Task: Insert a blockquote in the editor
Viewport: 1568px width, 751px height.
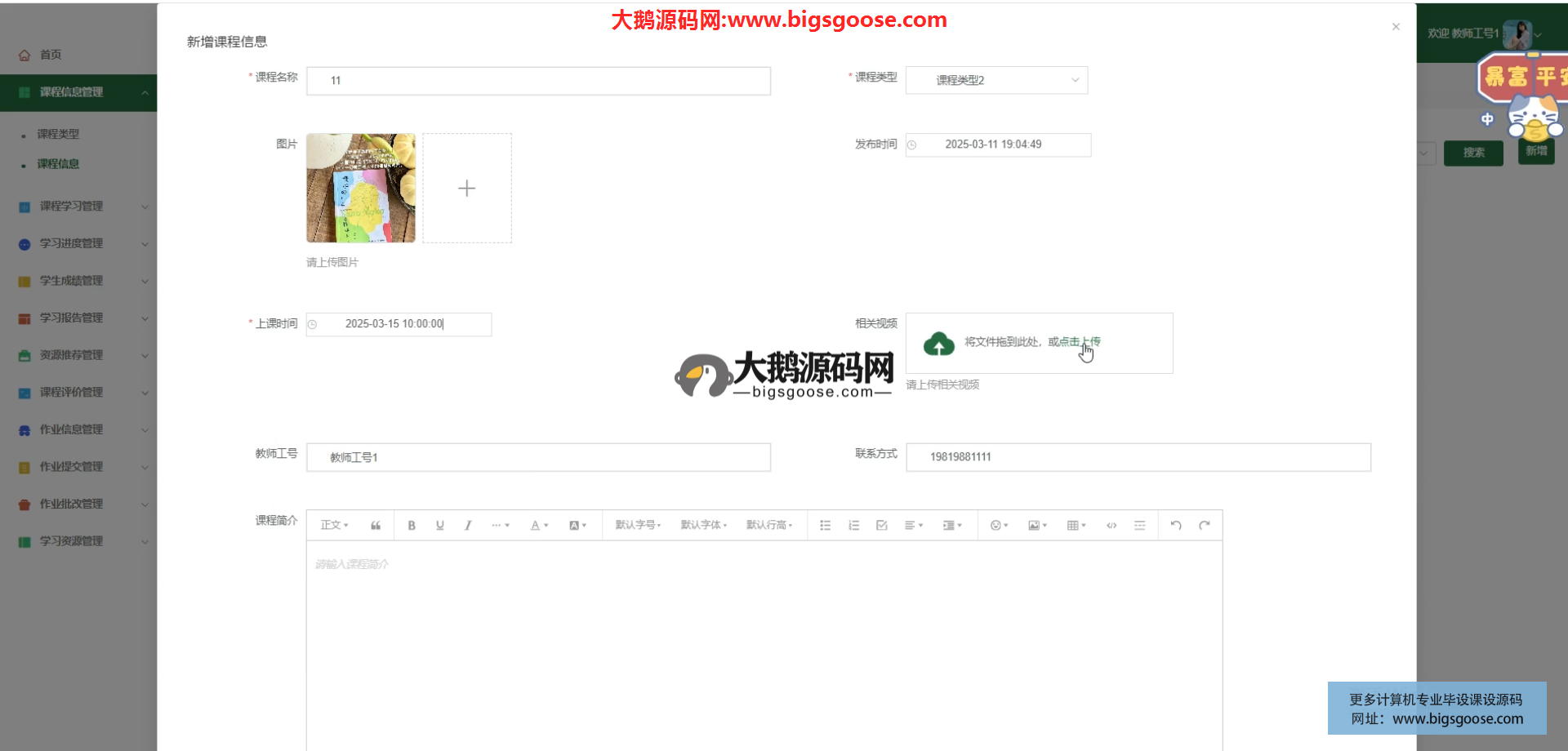Action: [x=376, y=526]
